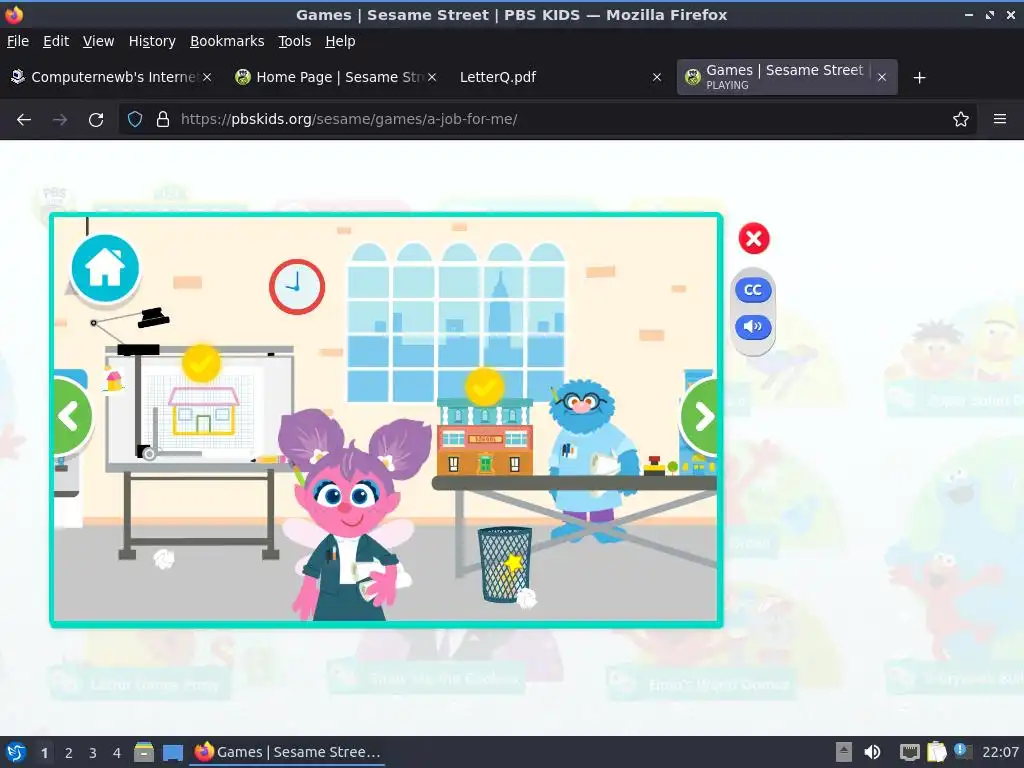Image resolution: width=1024 pixels, height=768 pixels.
Task: Click the building model on the table
Action: coord(485,438)
